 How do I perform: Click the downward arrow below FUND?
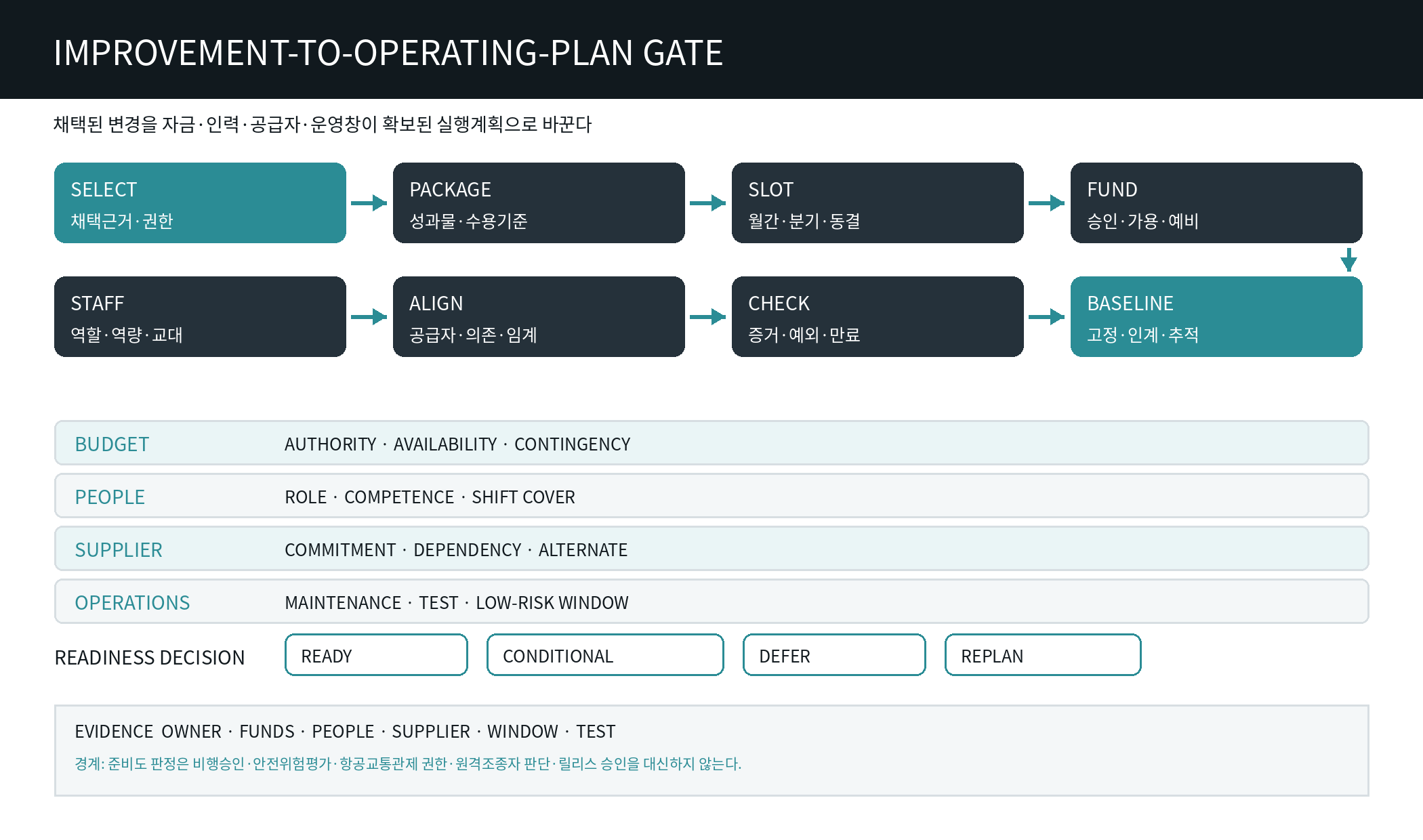1348,260
